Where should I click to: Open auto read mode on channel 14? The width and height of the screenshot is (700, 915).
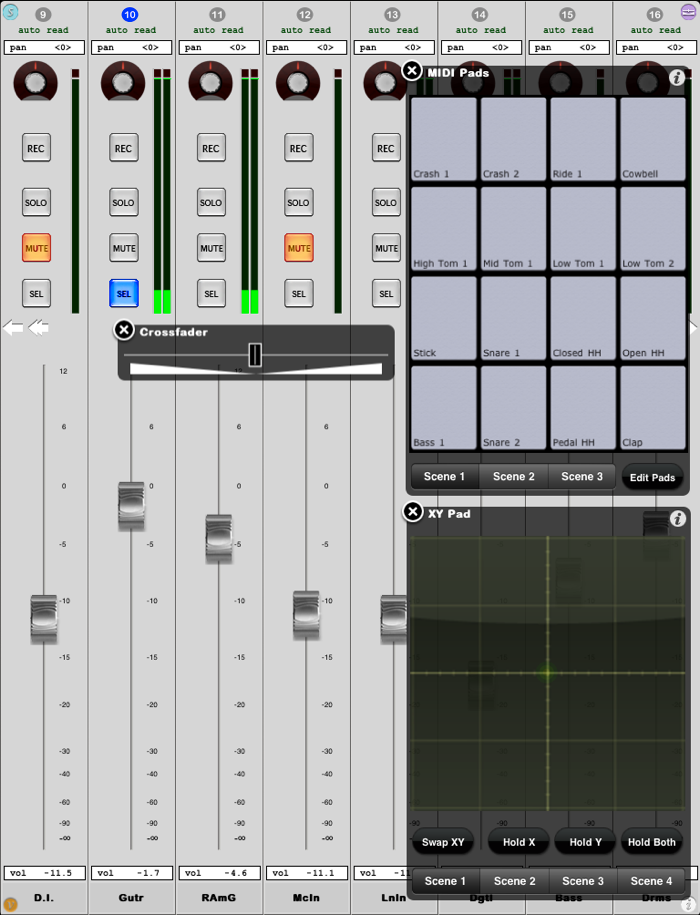[x=481, y=30]
